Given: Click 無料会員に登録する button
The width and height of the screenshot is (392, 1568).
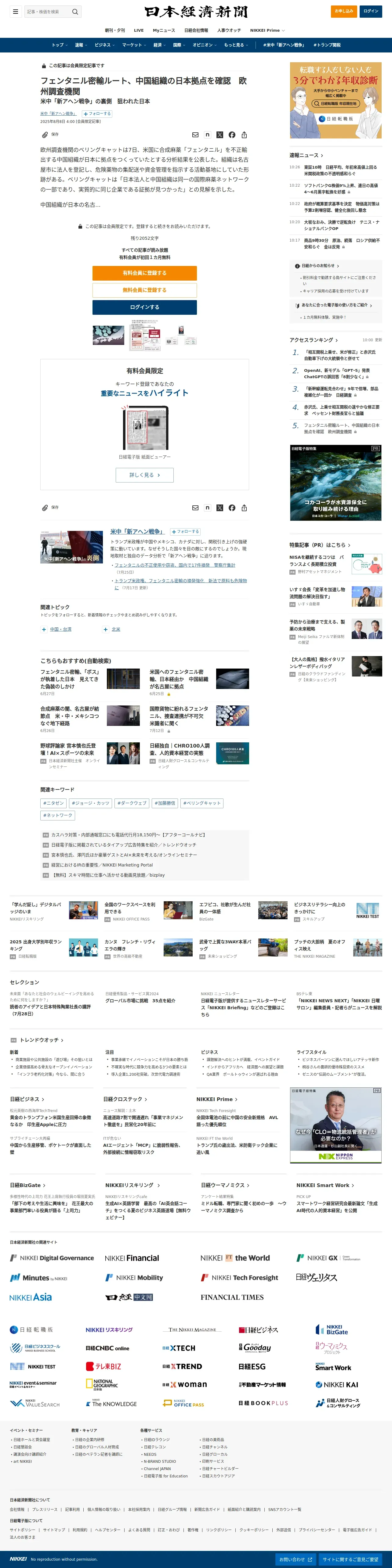Looking at the screenshot, I should pos(144,290).
